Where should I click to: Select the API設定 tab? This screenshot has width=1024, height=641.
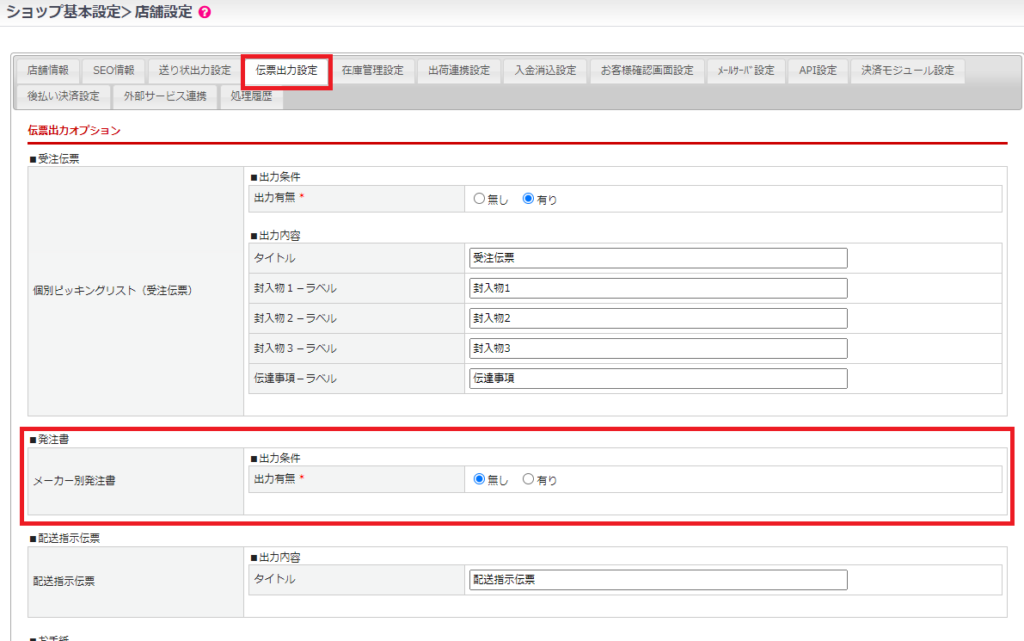(817, 71)
